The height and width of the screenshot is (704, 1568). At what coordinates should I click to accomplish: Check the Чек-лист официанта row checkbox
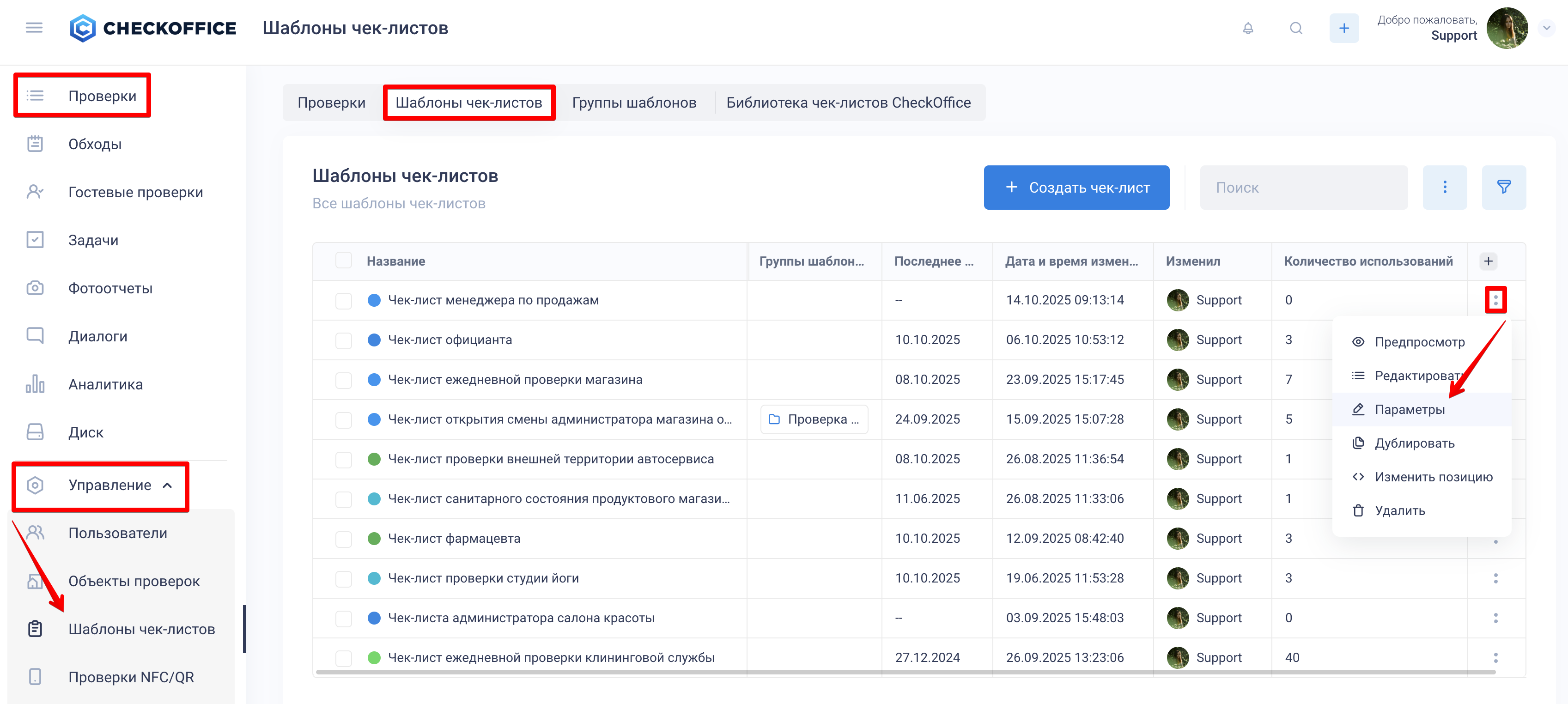344,340
